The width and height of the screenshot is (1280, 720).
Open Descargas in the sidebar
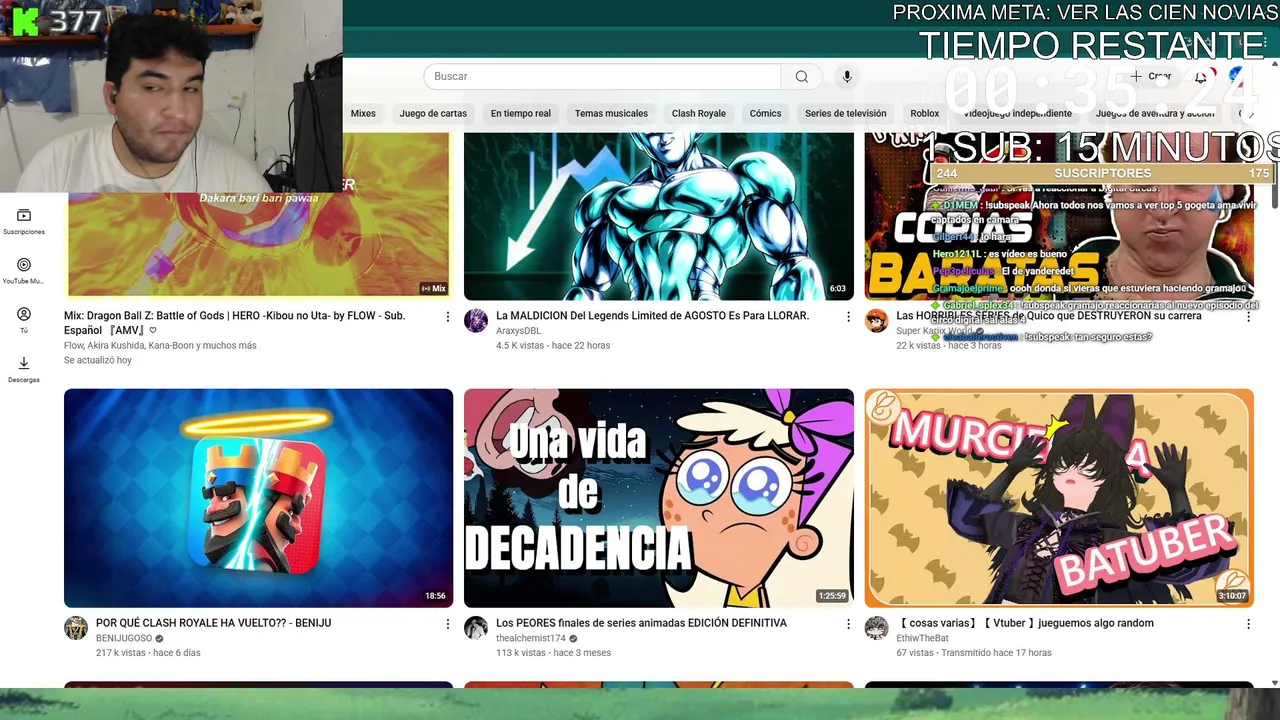click(x=24, y=369)
